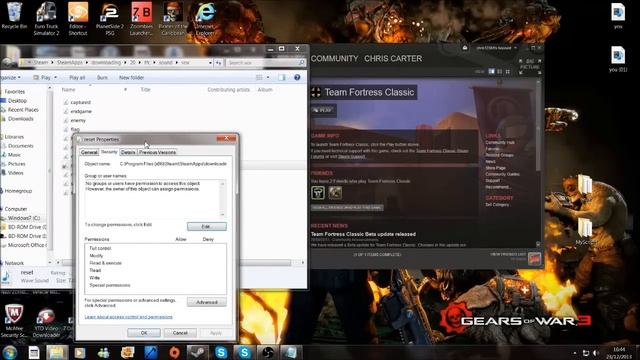Select the 'you' document on desktop
The height and width of the screenshot is (360, 640).
(618, 16)
